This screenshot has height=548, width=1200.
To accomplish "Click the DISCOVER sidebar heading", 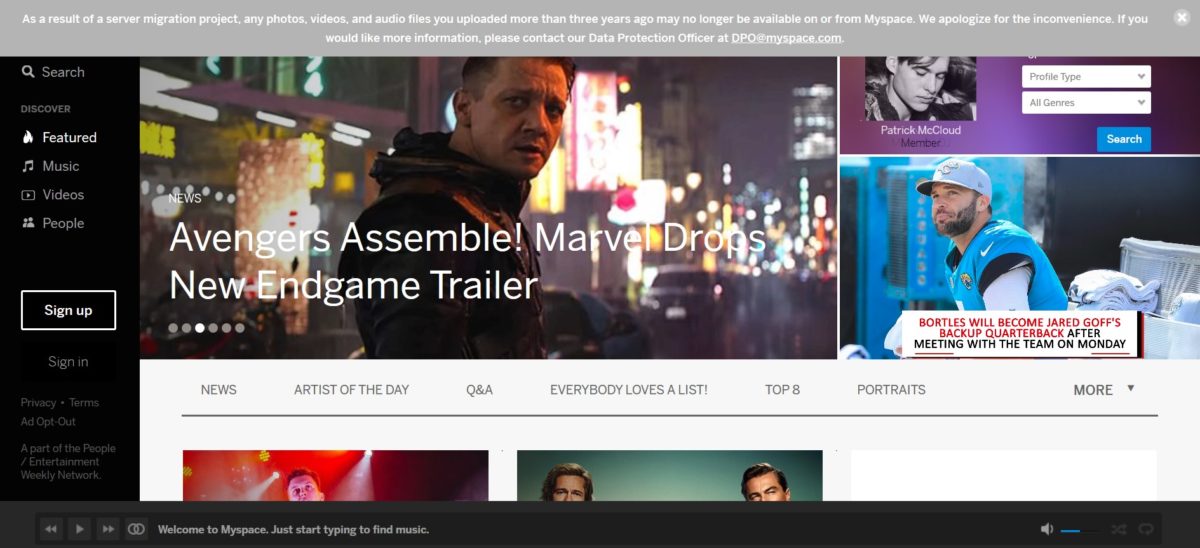I will click(x=46, y=109).
